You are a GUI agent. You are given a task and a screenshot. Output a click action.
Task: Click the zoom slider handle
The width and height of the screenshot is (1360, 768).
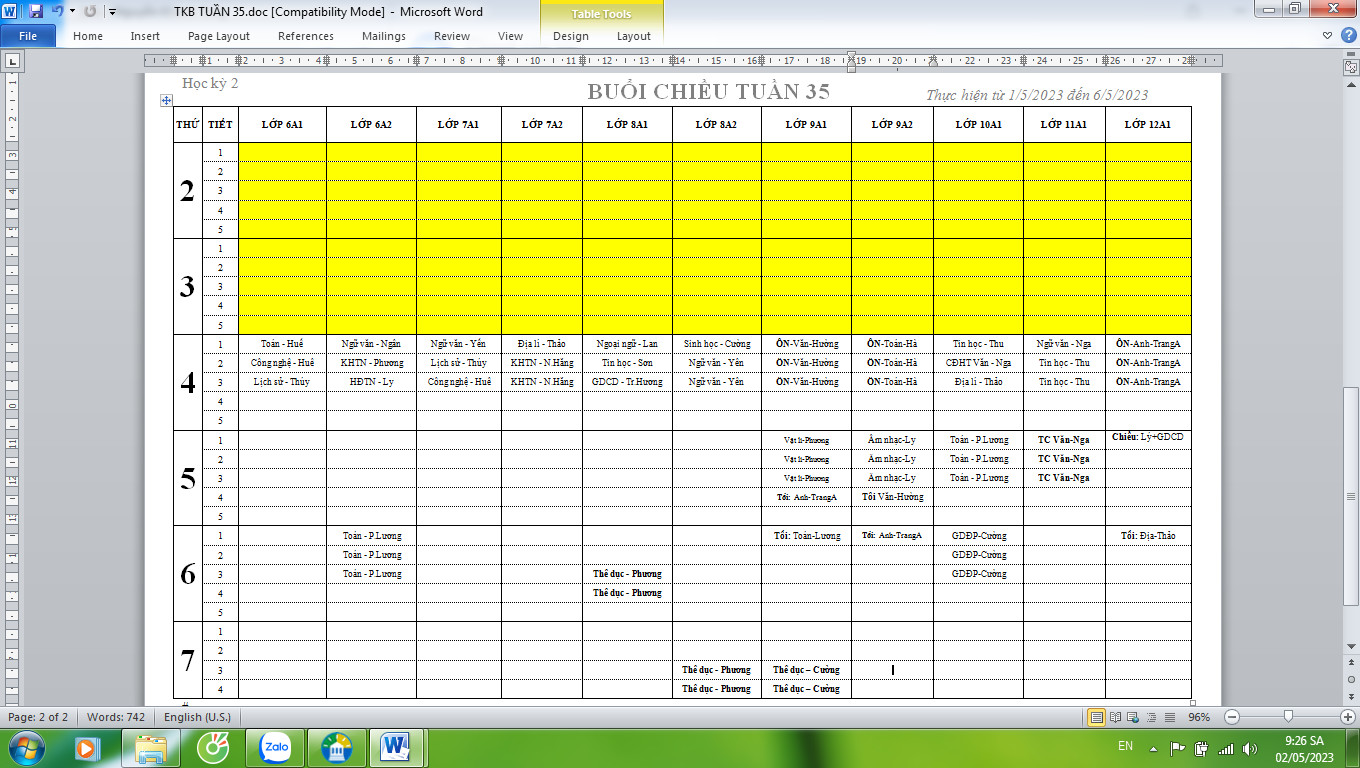(x=1288, y=717)
